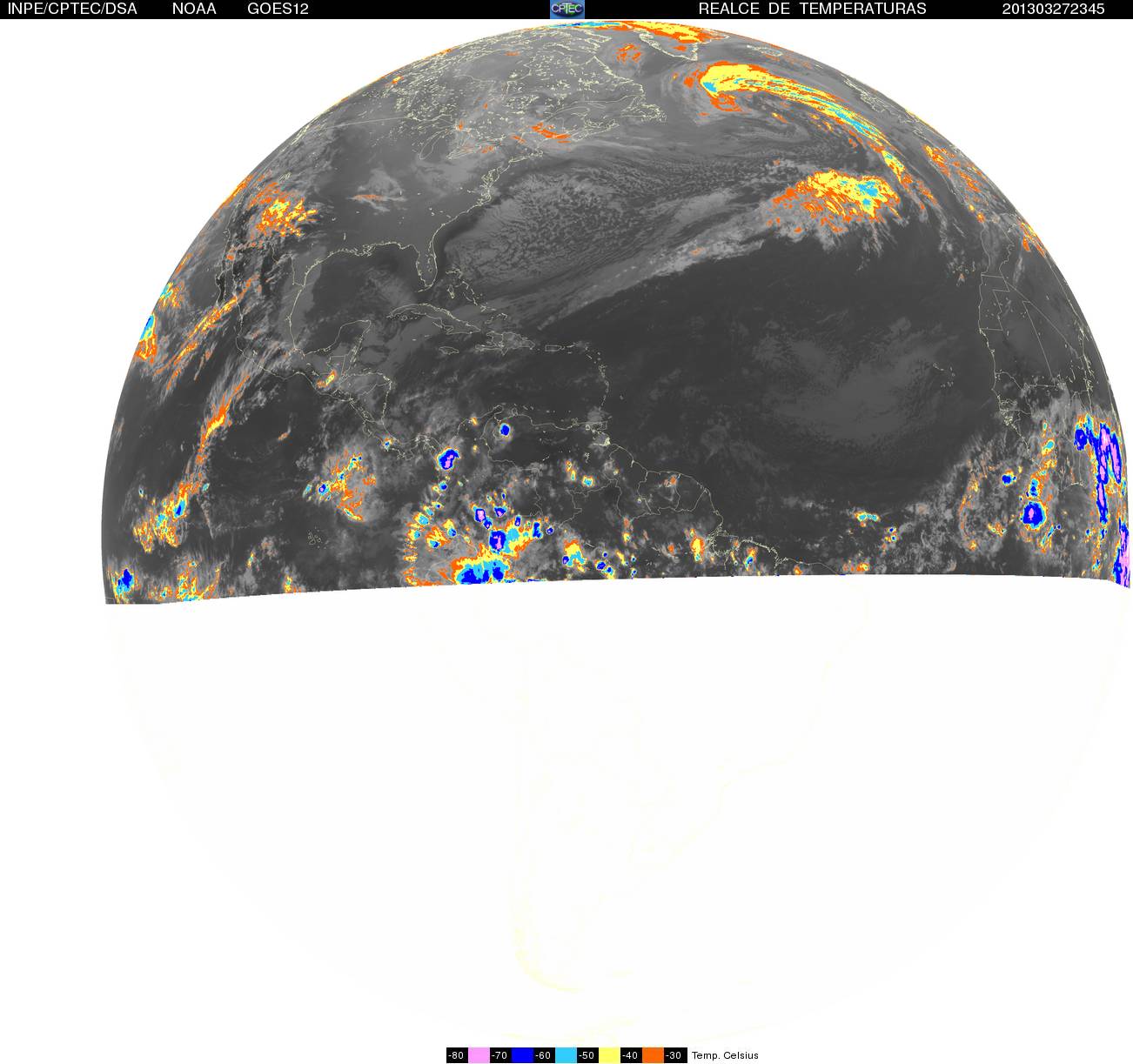The height and width of the screenshot is (1064, 1133).
Task: Click the NOAA header label
Action: point(194,9)
